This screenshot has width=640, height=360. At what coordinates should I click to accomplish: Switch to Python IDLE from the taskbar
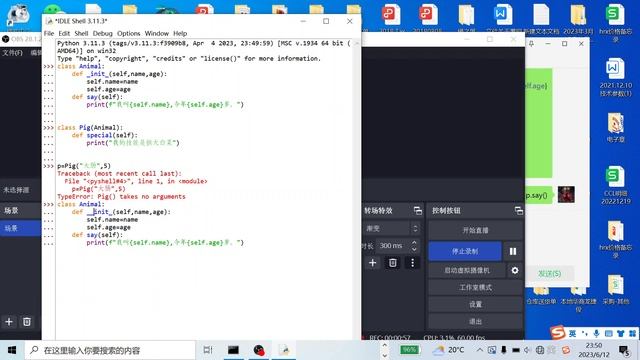click(x=284, y=350)
